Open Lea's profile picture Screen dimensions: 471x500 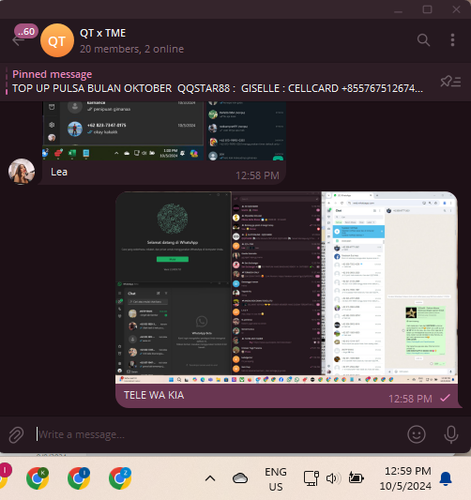[22, 171]
